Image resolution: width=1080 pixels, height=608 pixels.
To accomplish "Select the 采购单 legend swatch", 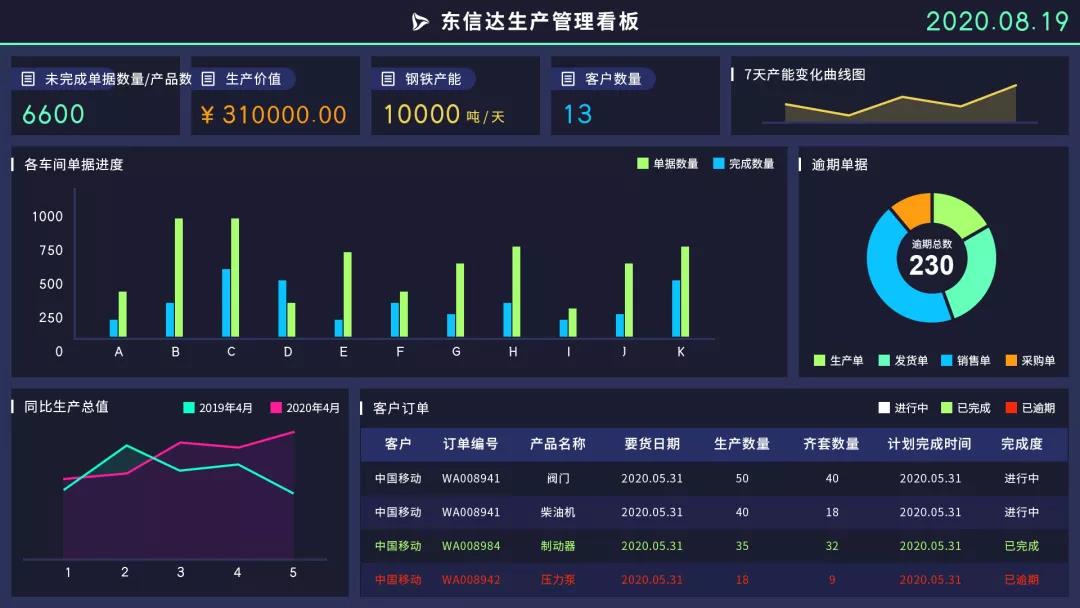I will pos(1011,361).
